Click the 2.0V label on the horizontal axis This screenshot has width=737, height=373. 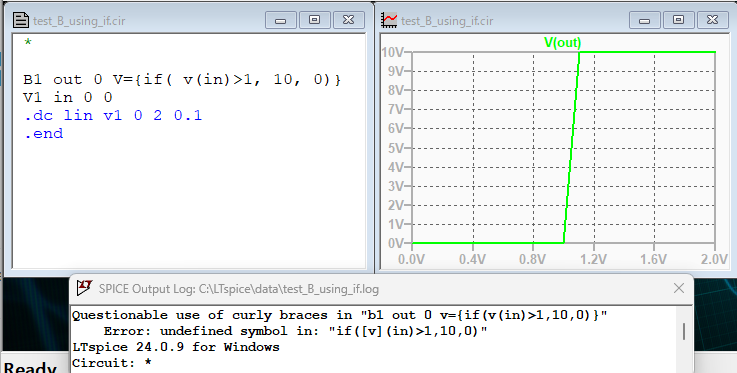click(x=714, y=259)
